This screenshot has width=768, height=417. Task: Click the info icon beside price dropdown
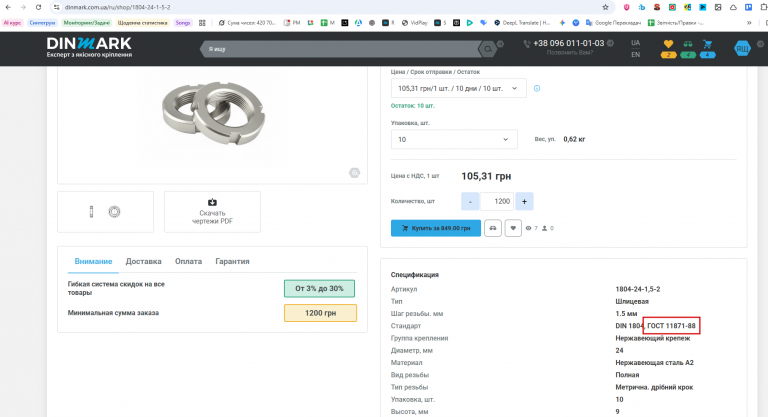pyautogui.click(x=537, y=88)
